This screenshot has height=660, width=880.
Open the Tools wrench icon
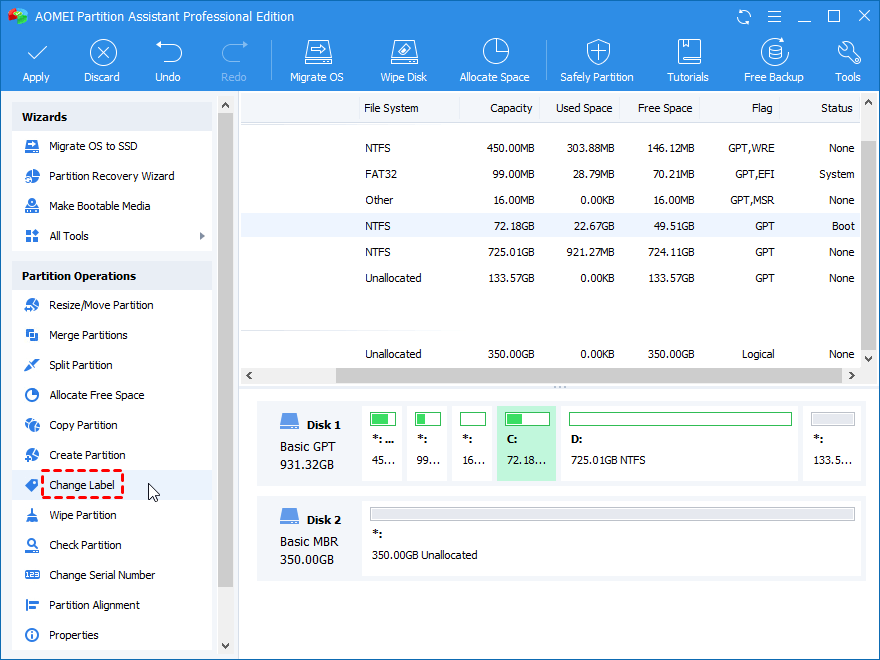[848, 53]
